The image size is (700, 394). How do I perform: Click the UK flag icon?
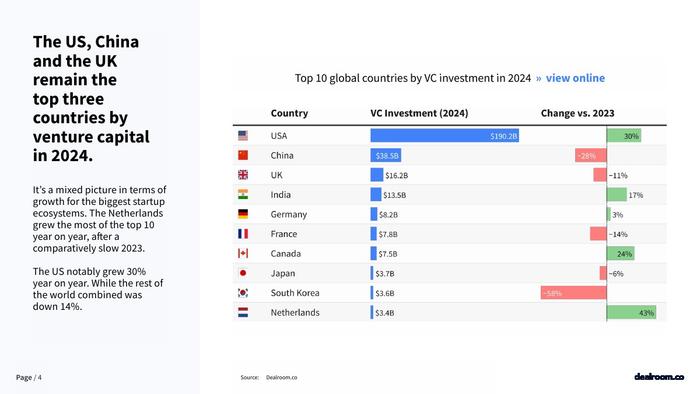pyautogui.click(x=243, y=175)
